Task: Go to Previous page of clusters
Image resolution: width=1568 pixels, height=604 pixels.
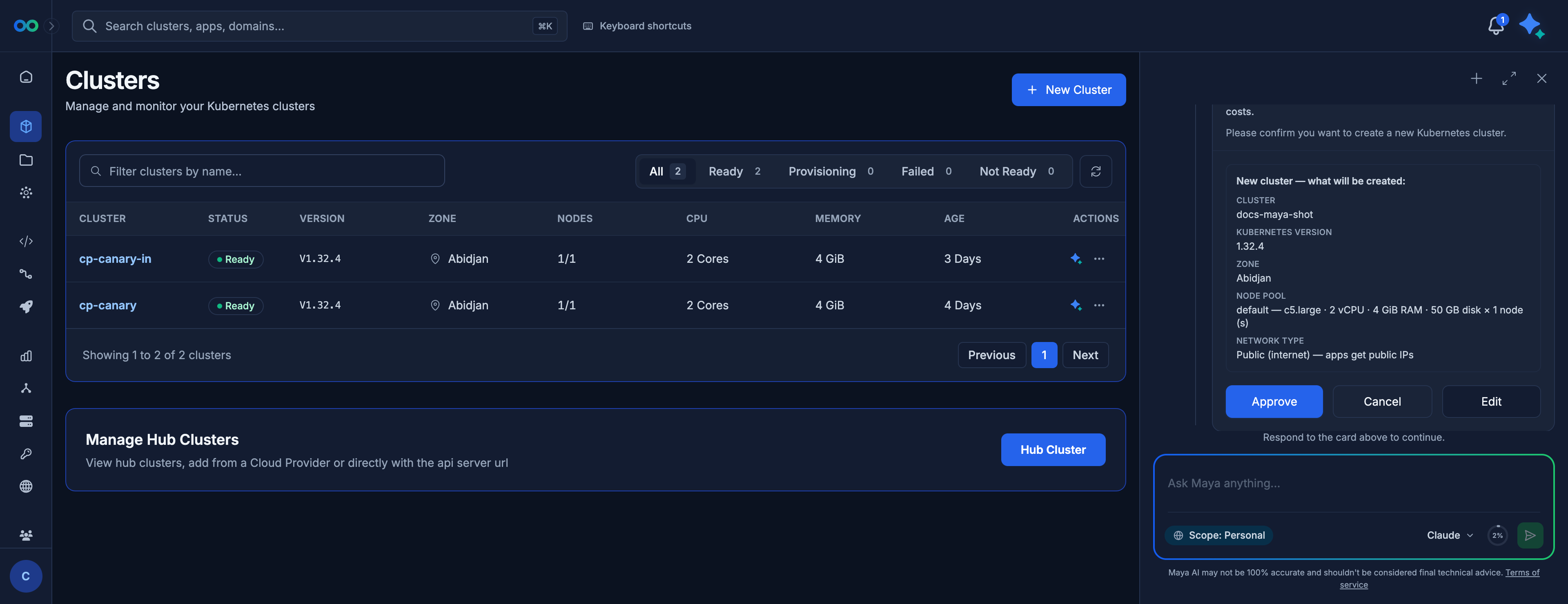Action: [991, 355]
